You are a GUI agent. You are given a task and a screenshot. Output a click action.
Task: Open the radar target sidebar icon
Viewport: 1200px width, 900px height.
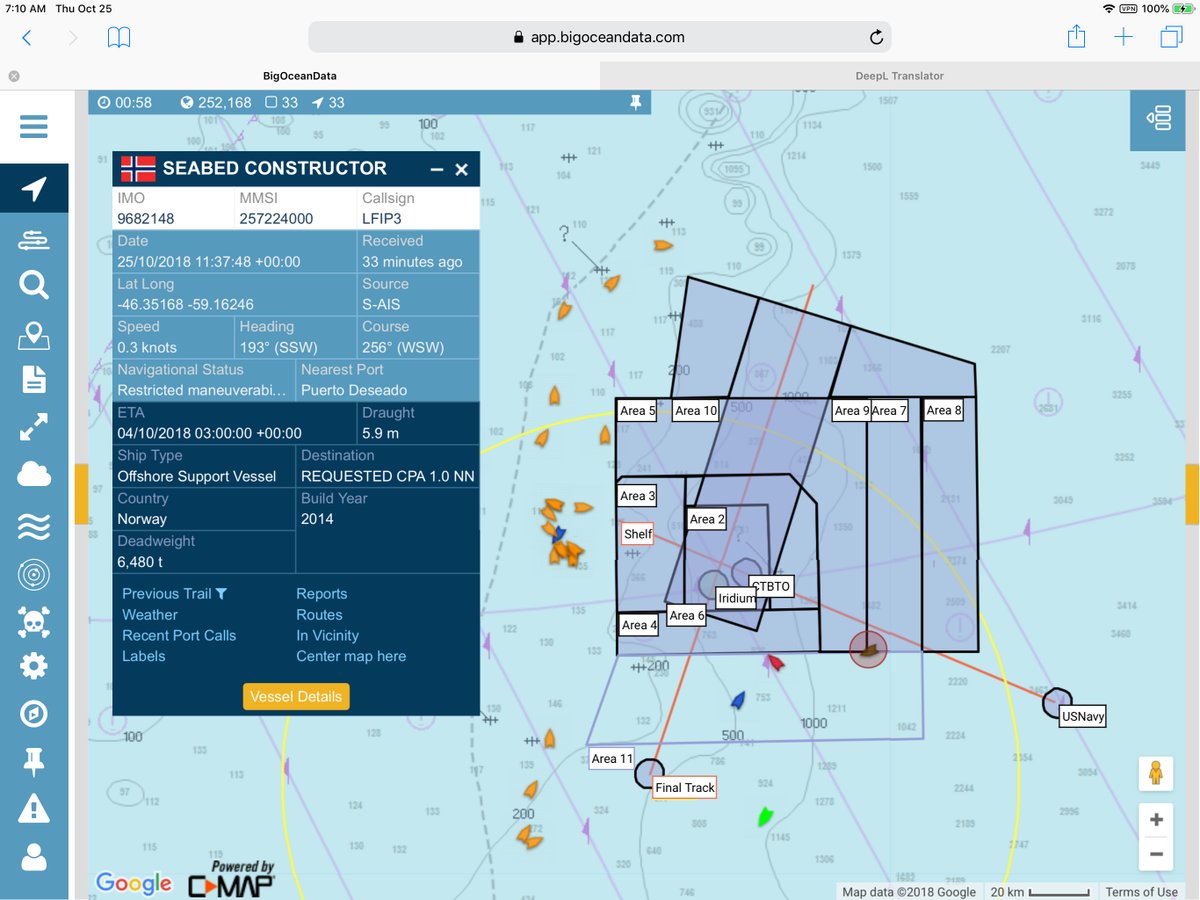[33, 575]
